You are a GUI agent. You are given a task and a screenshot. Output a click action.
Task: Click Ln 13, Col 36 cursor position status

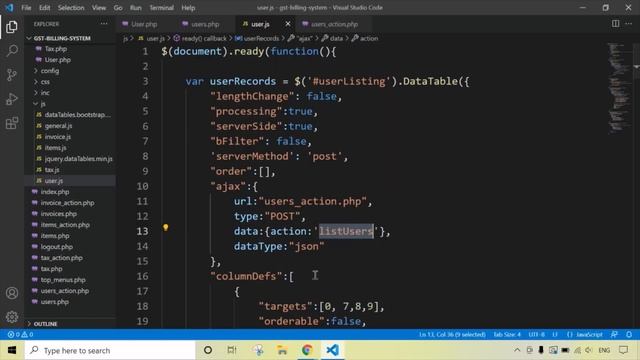point(452,334)
